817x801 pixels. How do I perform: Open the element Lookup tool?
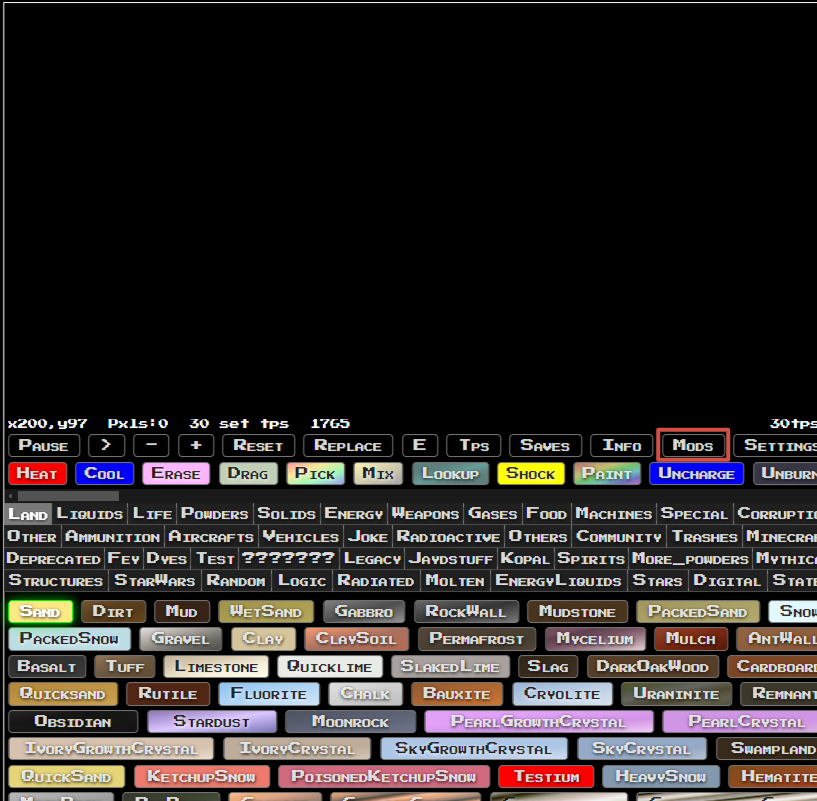click(450, 474)
